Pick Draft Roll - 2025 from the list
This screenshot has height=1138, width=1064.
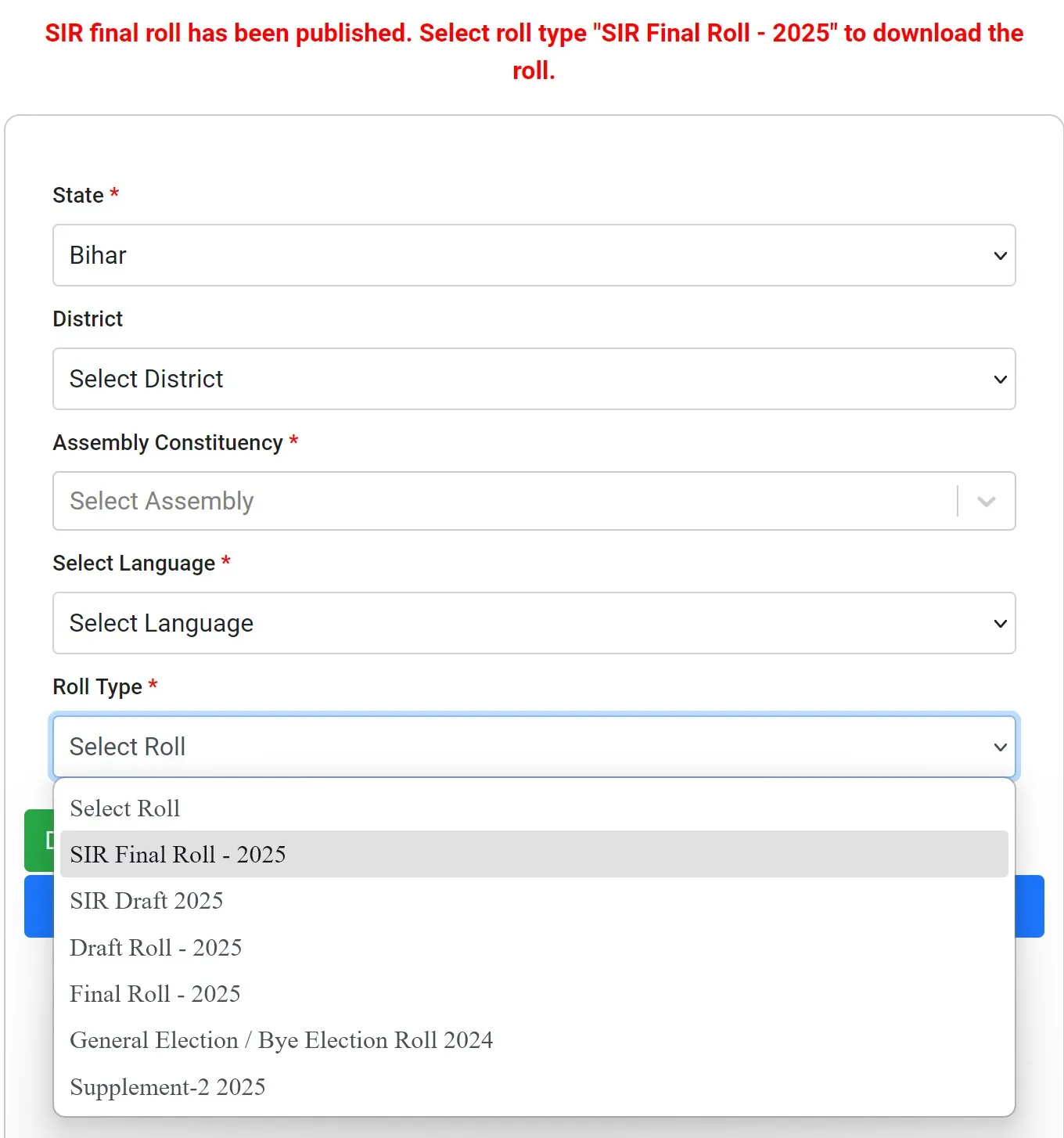click(156, 948)
